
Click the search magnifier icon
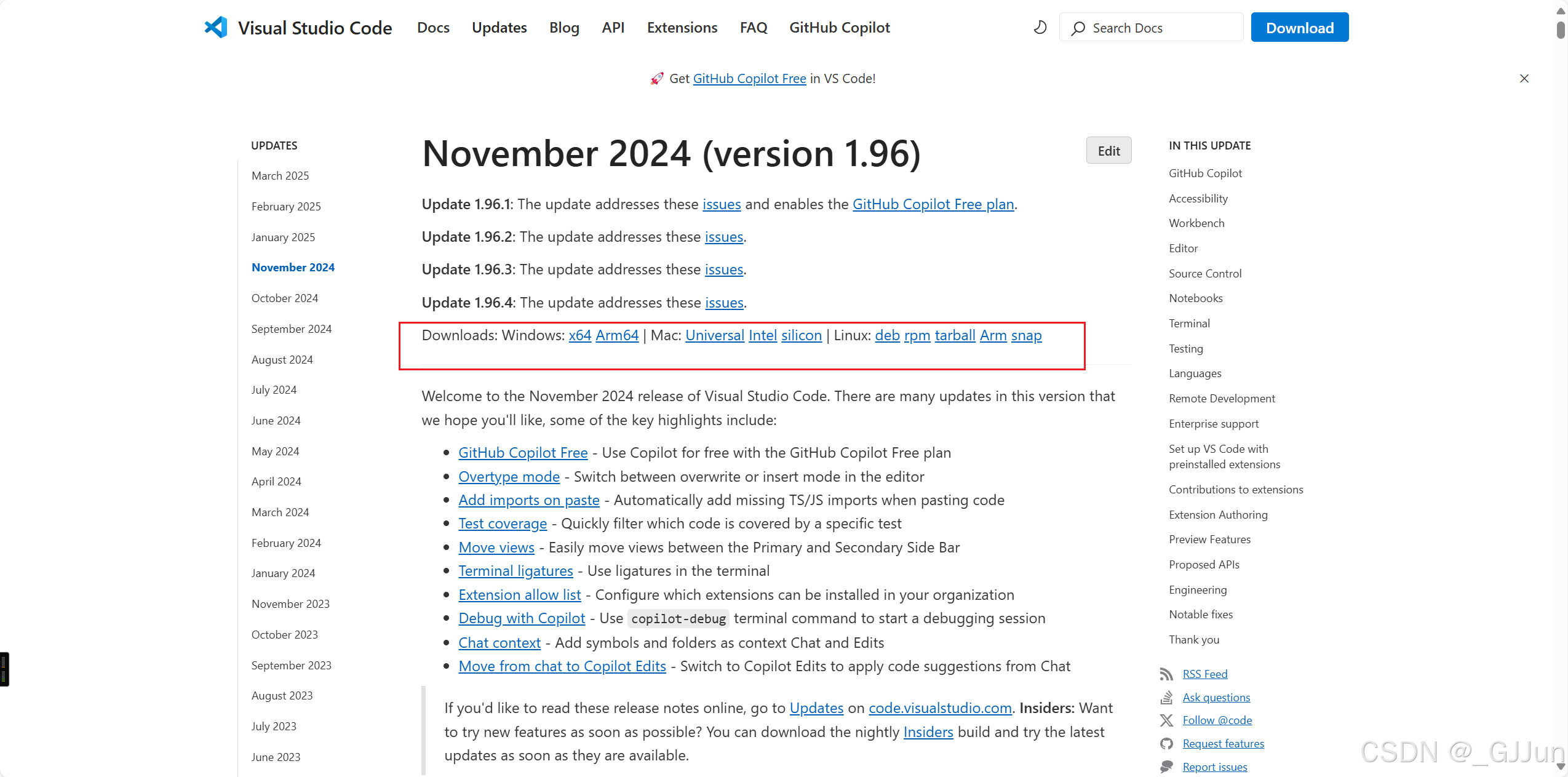click(1077, 28)
